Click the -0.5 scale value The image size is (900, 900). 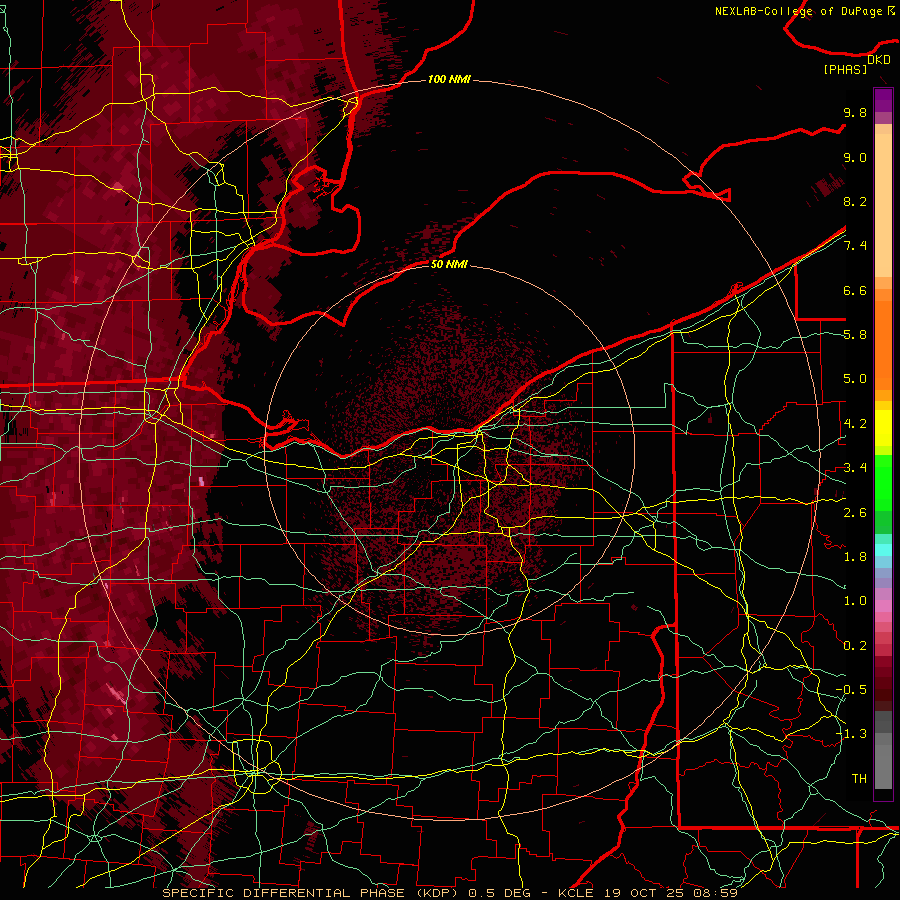(x=851, y=689)
